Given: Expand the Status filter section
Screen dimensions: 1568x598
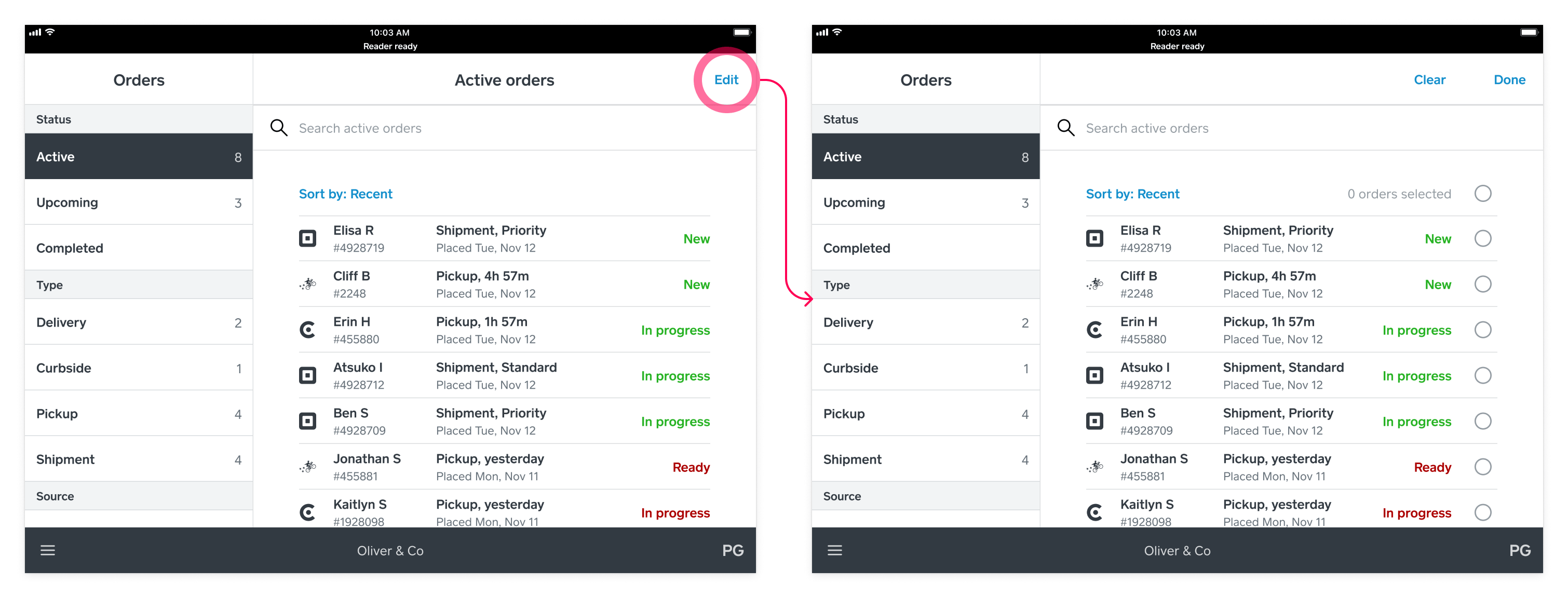Looking at the screenshot, I should pyautogui.click(x=139, y=118).
